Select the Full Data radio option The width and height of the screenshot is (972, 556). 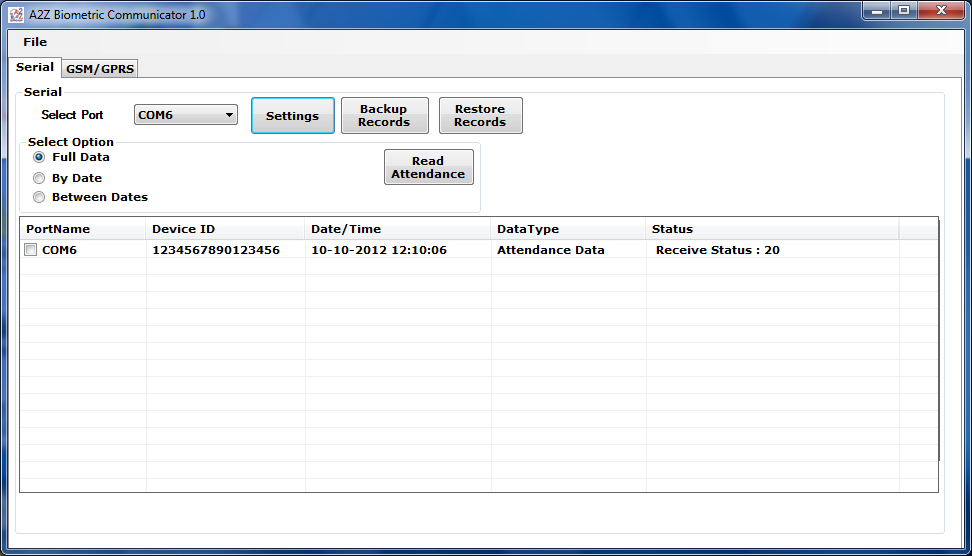(x=39, y=157)
